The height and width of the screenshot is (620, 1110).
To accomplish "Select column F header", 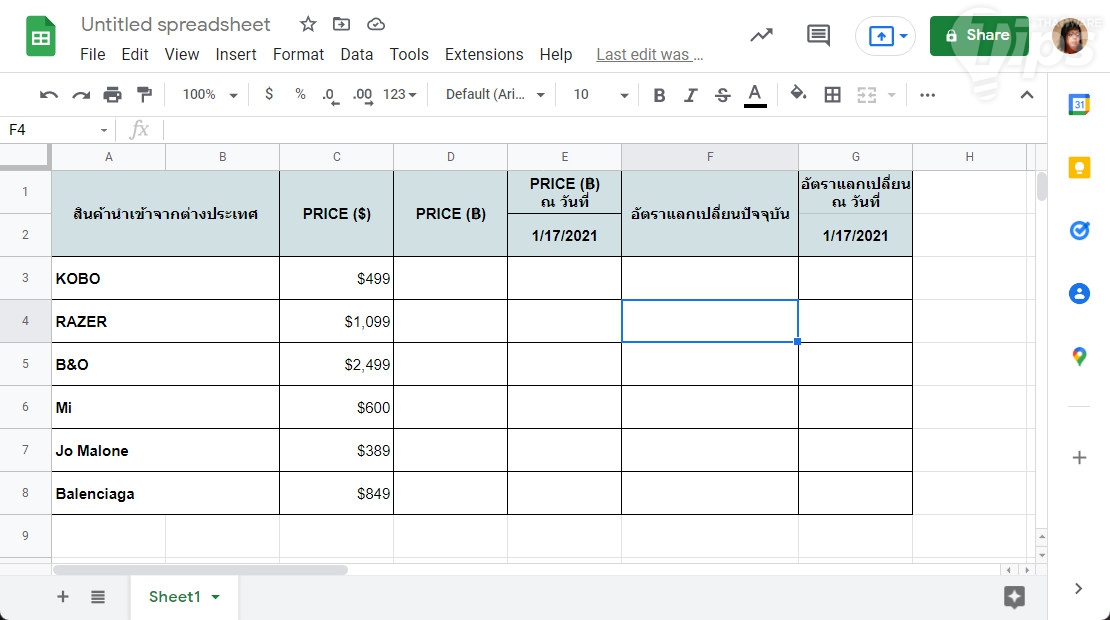I will pos(710,157).
